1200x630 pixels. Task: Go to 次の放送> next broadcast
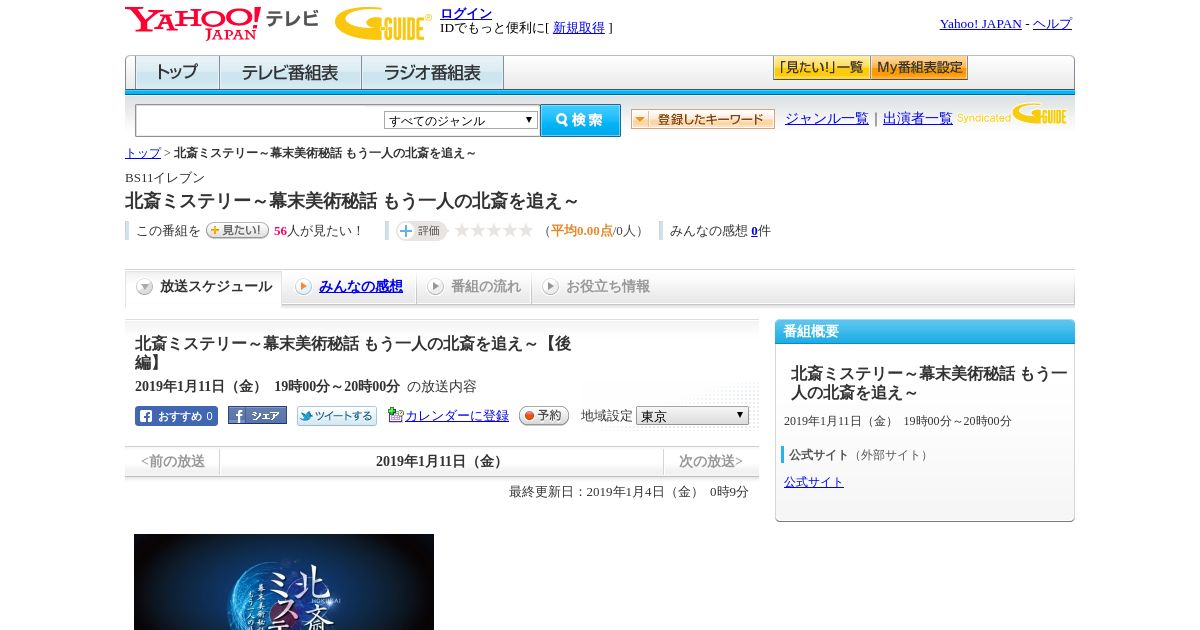click(711, 462)
